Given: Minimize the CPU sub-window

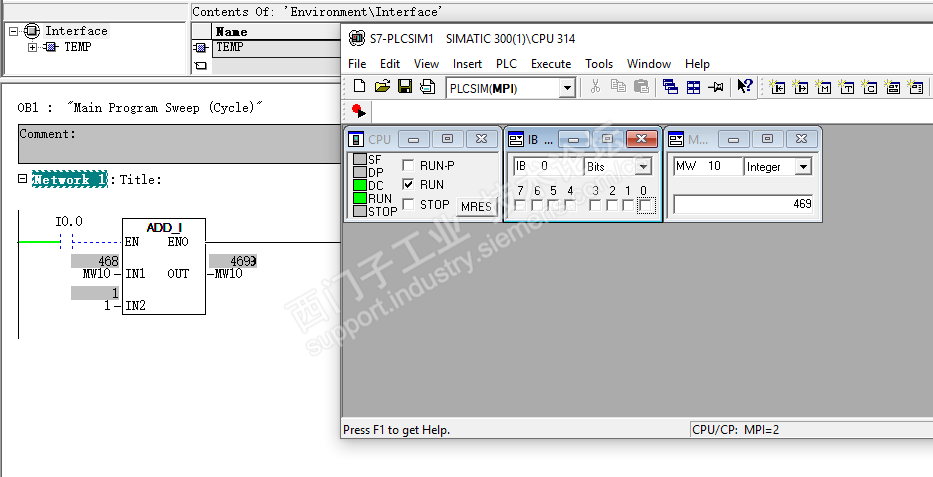Looking at the screenshot, I should 414,139.
